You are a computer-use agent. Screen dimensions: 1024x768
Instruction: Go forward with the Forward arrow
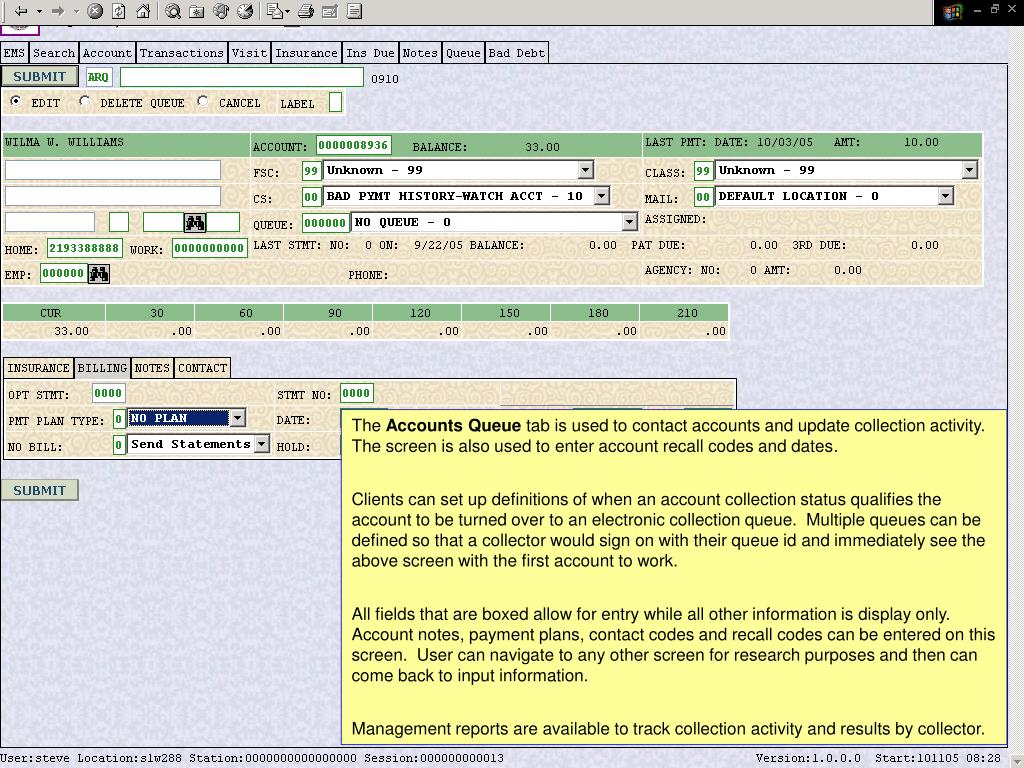57,11
